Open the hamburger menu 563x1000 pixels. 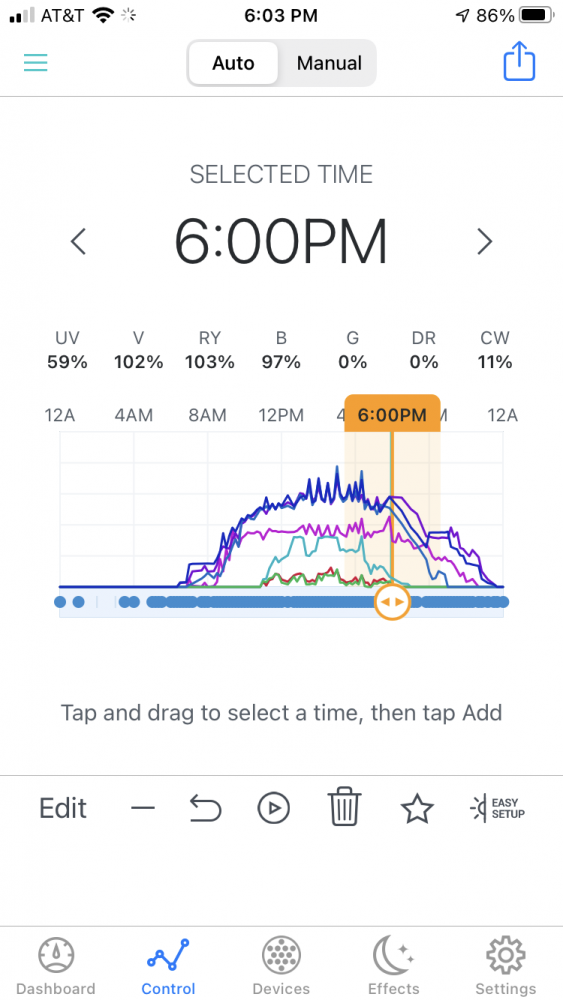point(36,62)
